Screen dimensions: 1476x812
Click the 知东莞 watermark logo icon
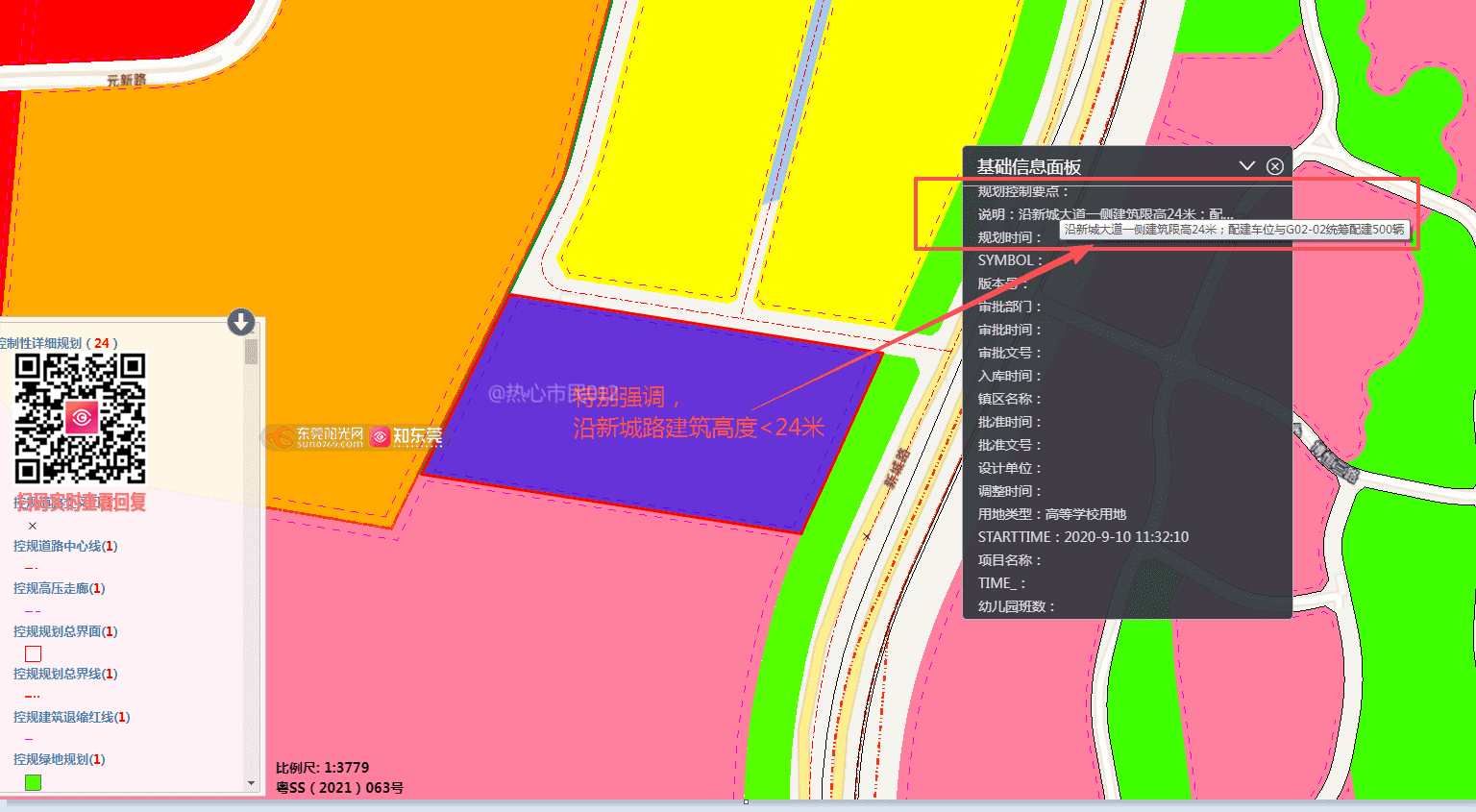[381, 437]
